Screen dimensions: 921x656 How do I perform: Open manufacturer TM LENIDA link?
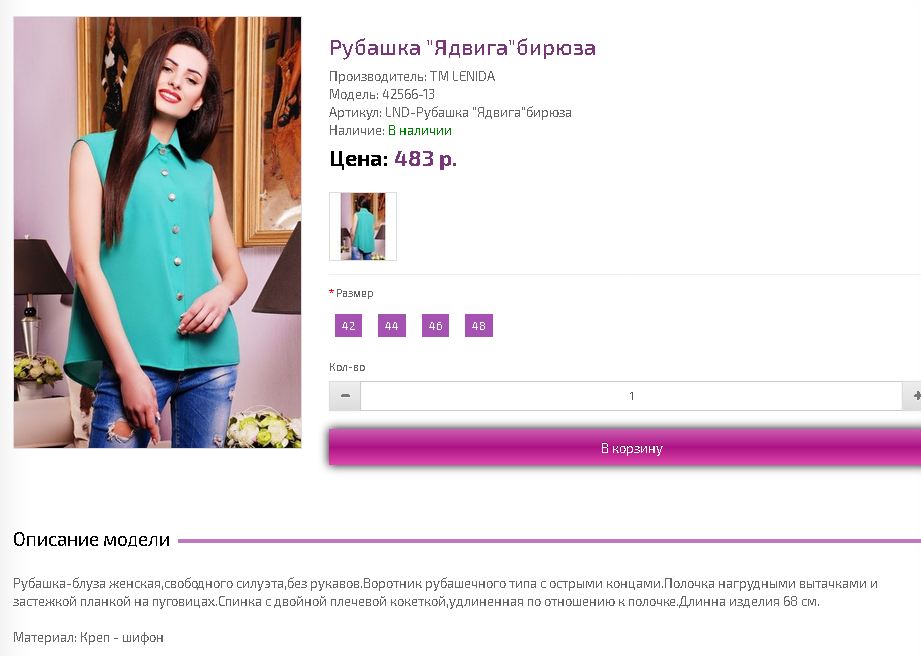[462, 76]
